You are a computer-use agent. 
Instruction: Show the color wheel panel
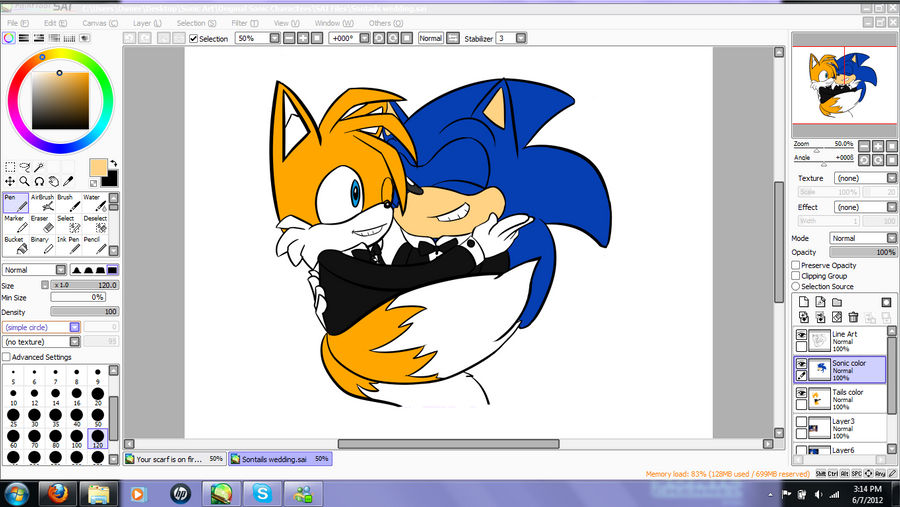(x=9, y=38)
